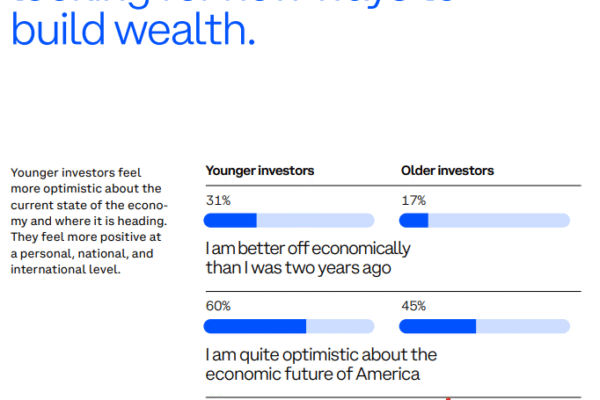Screen dimensions: 600x400
Task: Click the "Younger investors" column header
Action: coord(260,171)
